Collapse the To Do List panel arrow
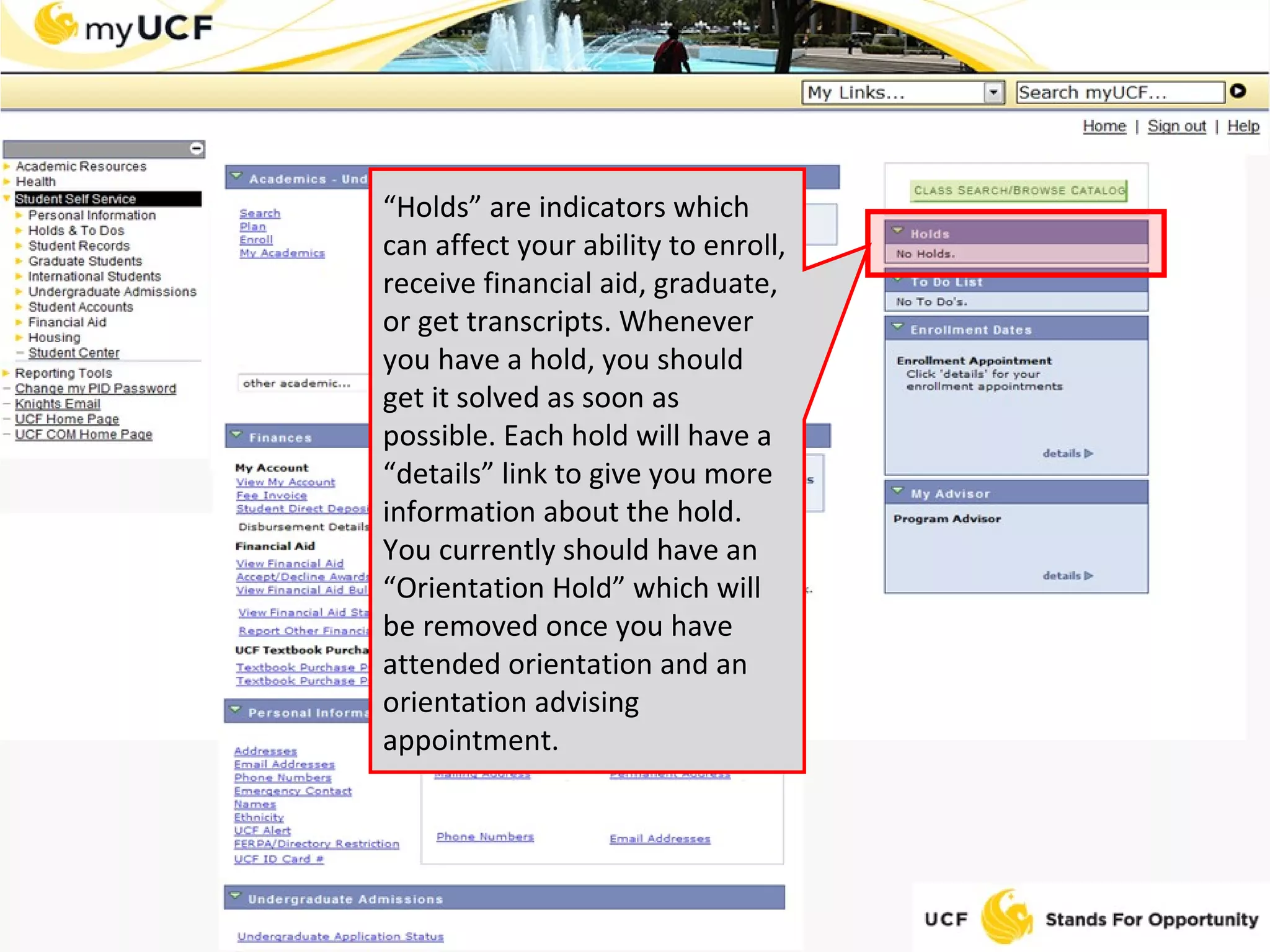 point(897,281)
